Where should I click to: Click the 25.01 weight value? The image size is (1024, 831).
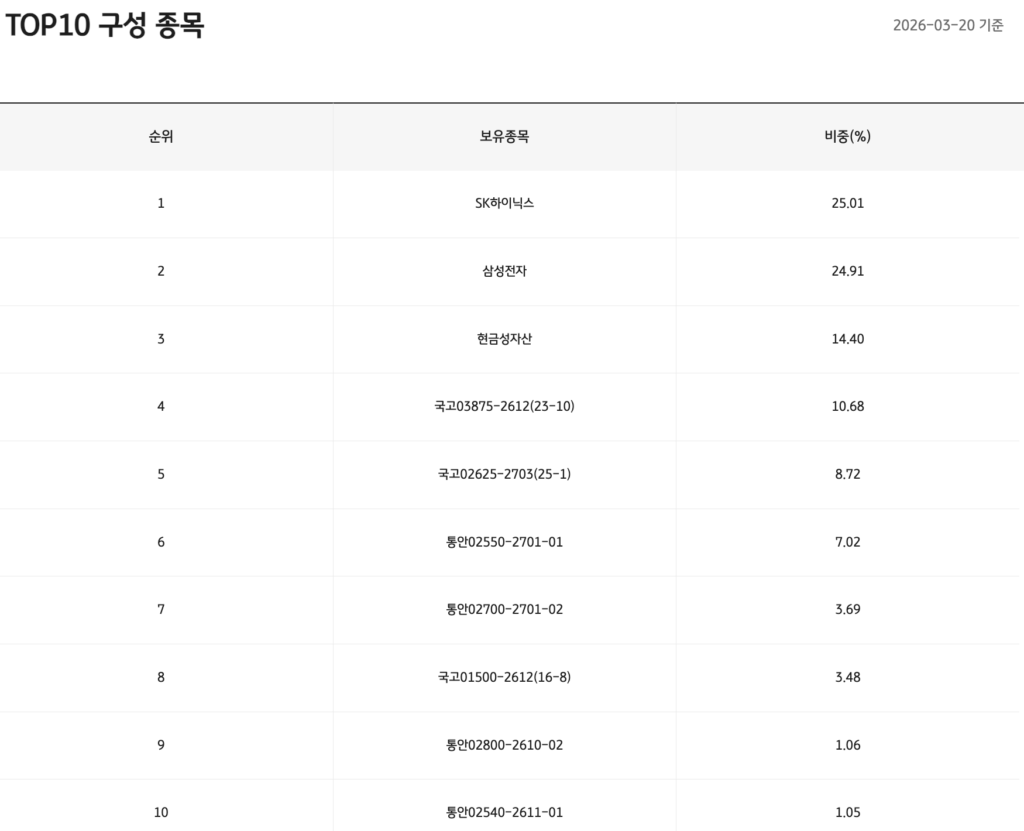coord(847,203)
